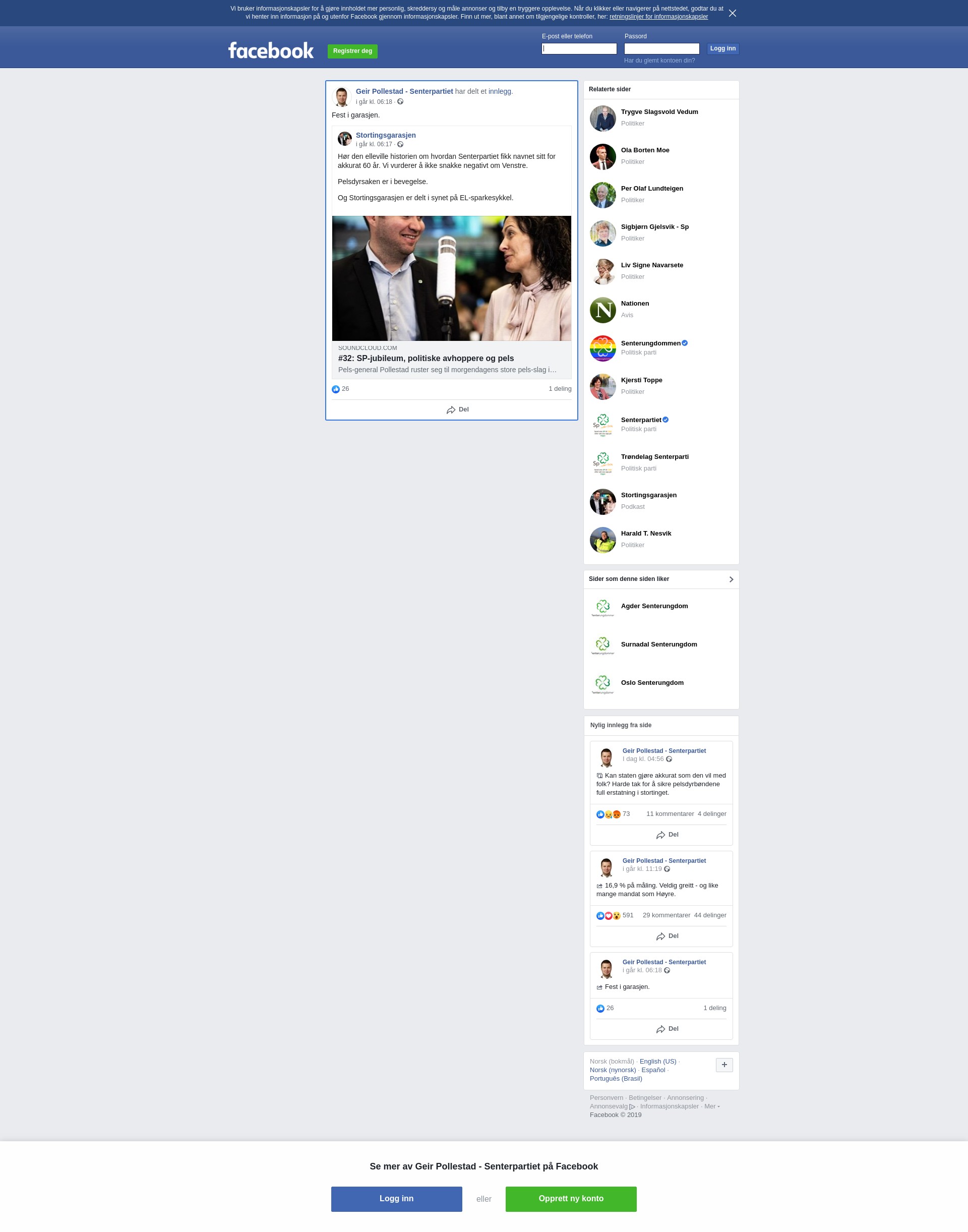The width and height of the screenshot is (968, 1232).
Task: Click Del under the Kan staten gjøre post
Action: [x=667, y=835]
